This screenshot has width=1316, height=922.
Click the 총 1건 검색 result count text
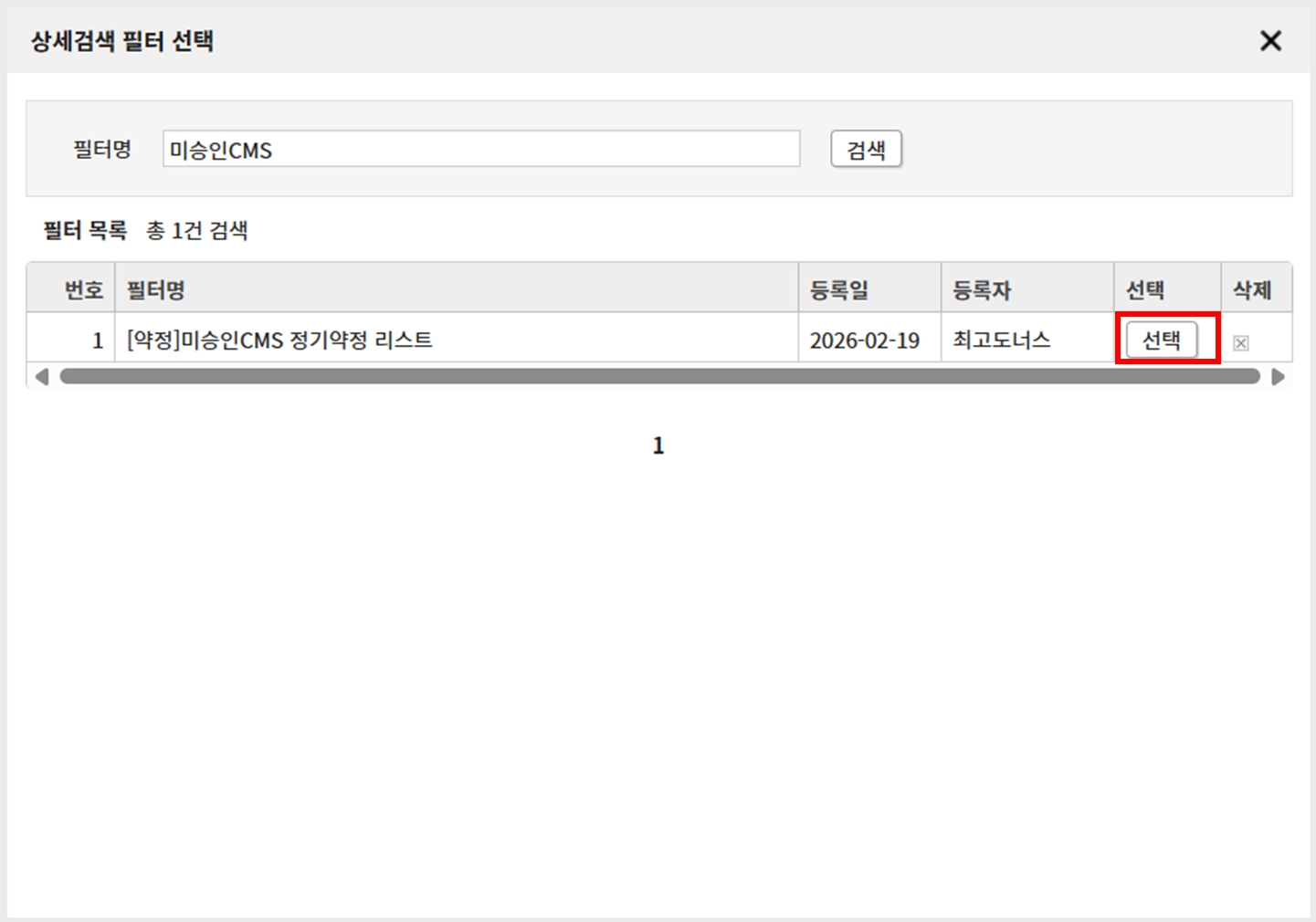[197, 231]
